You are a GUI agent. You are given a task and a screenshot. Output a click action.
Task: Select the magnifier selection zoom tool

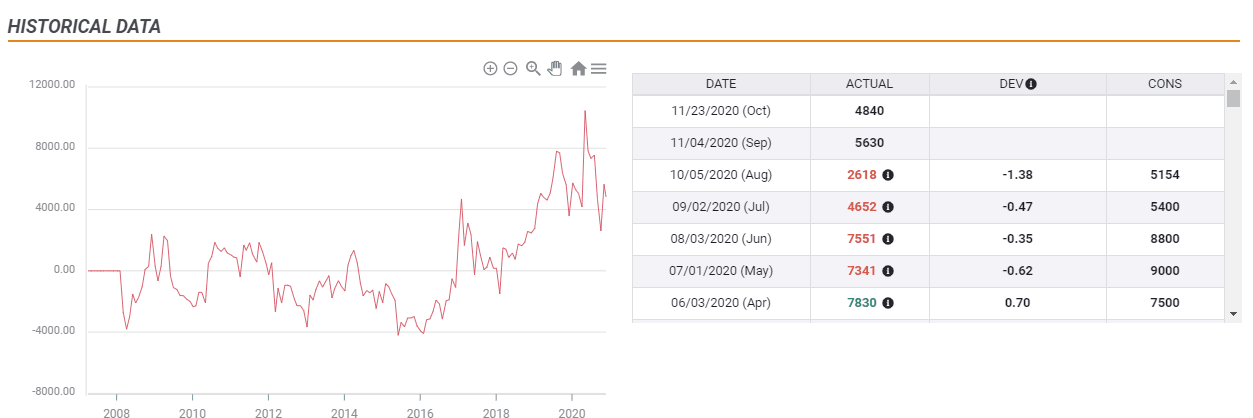[x=533, y=69]
